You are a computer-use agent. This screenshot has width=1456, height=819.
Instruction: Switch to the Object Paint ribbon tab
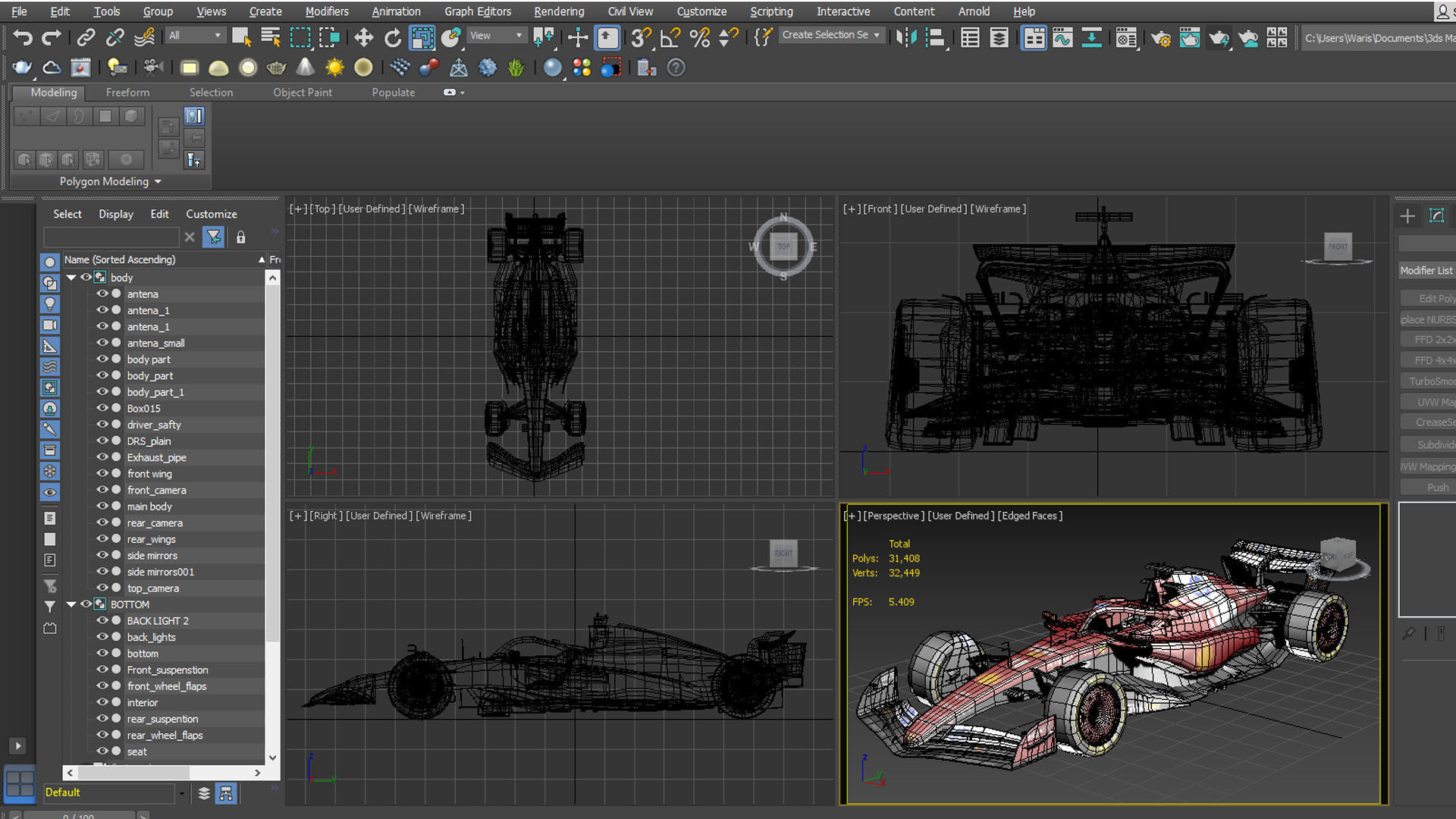(x=303, y=93)
